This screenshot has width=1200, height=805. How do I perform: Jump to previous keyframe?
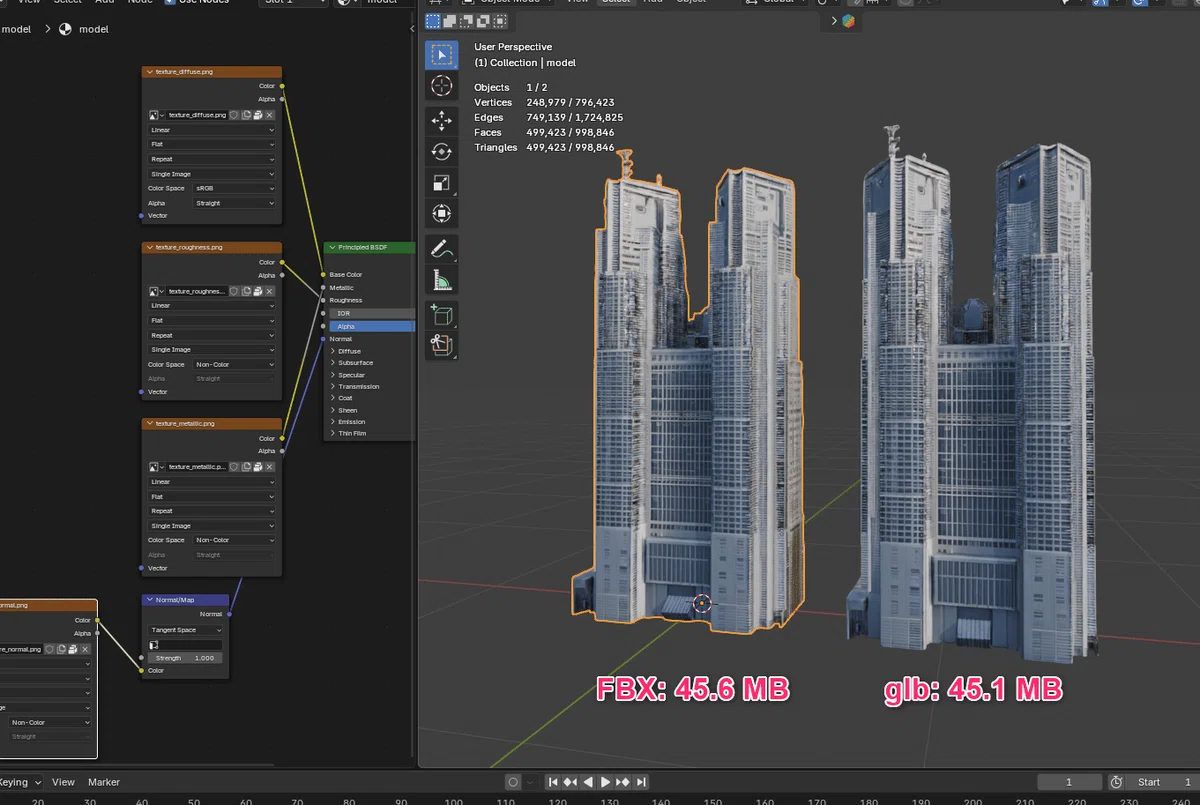[x=571, y=782]
